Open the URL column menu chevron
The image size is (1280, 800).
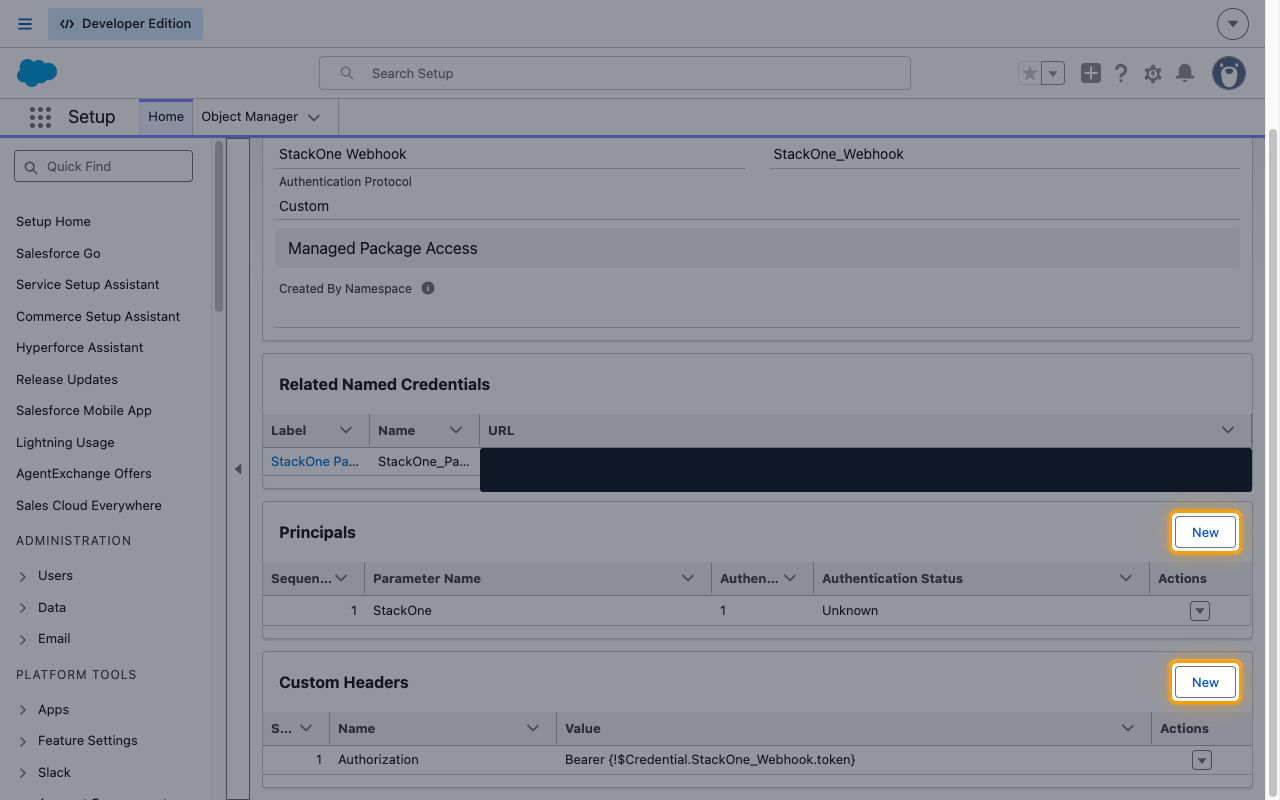[x=1228, y=430]
